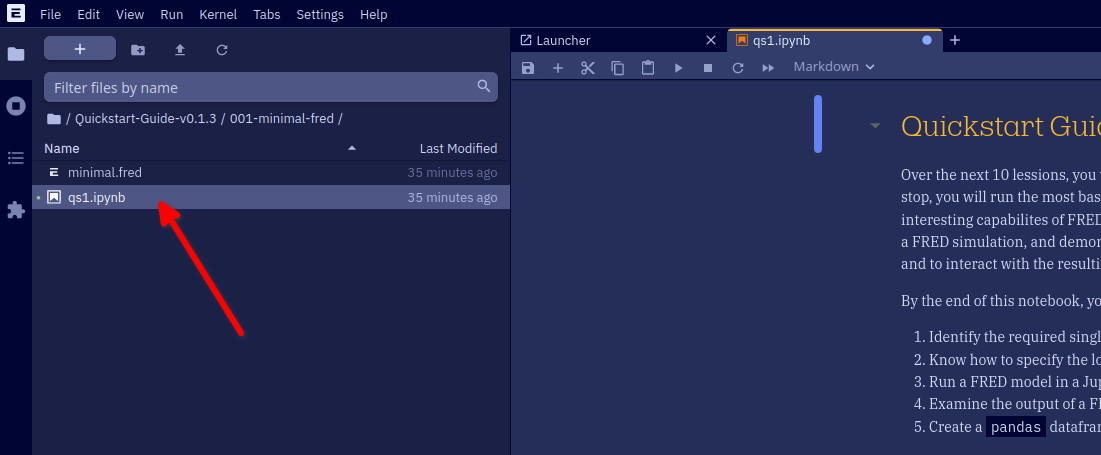Viewport: 1101px width, 455px height.
Task: Open the Settings menu
Action: click(320, 14)
